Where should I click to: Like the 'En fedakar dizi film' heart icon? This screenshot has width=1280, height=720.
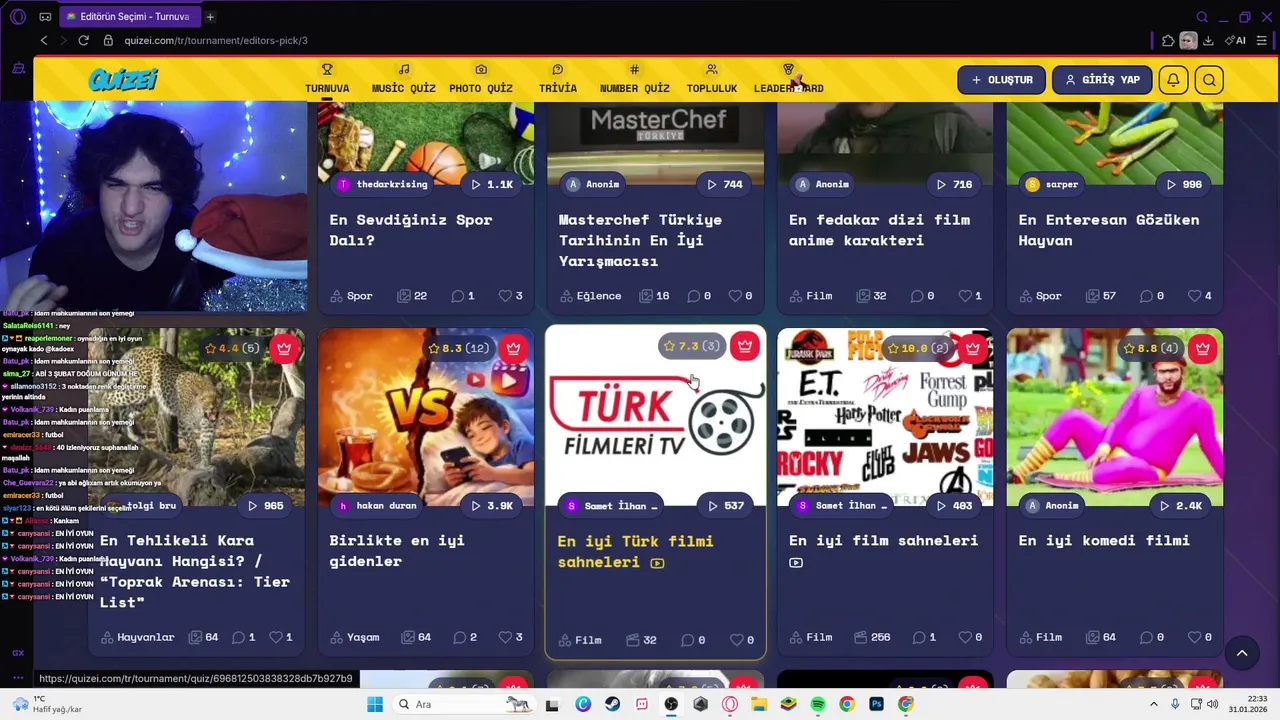[965, 296]
